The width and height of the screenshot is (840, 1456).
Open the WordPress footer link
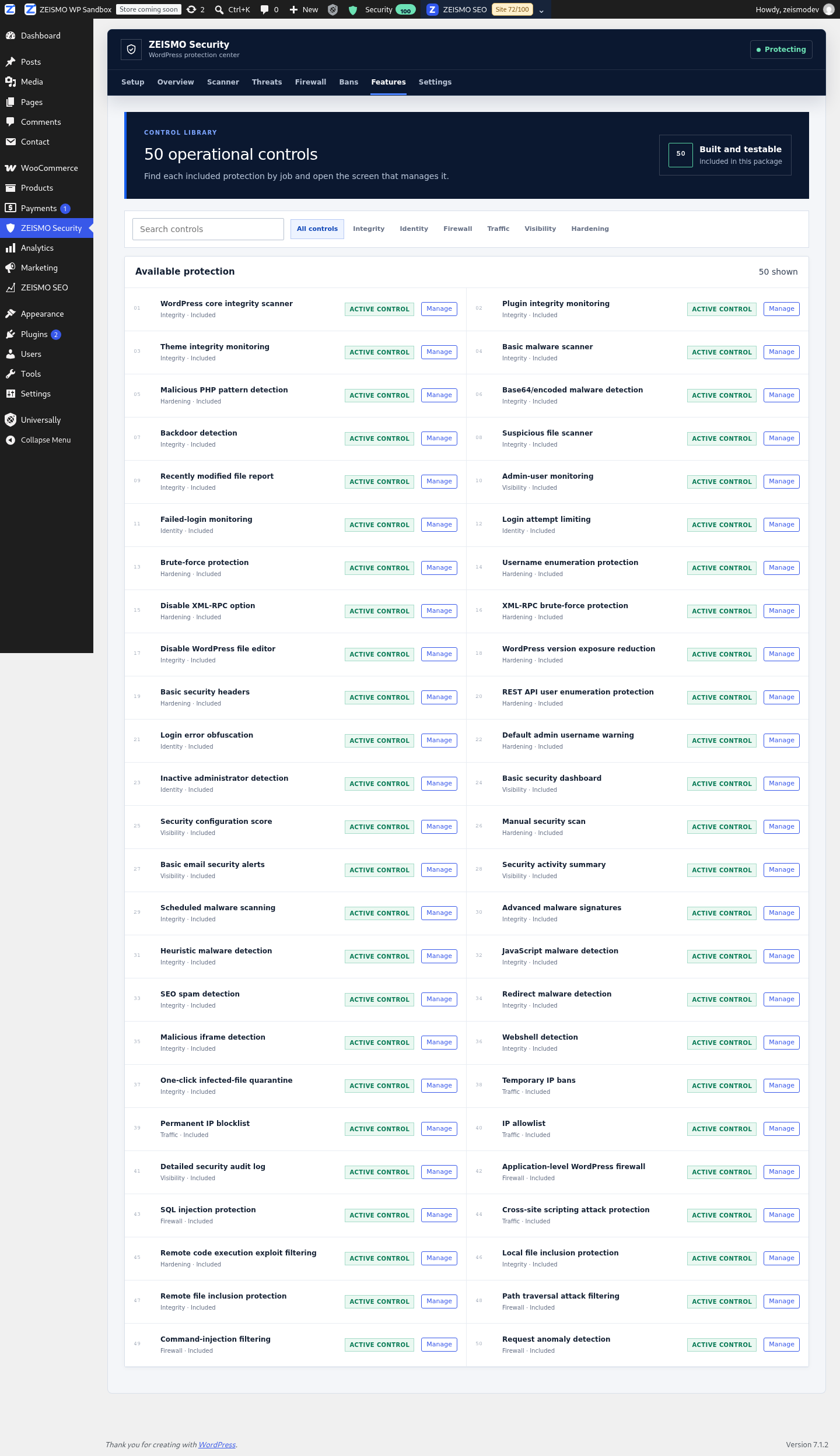pyautogui.click(x=217, y=1444)
